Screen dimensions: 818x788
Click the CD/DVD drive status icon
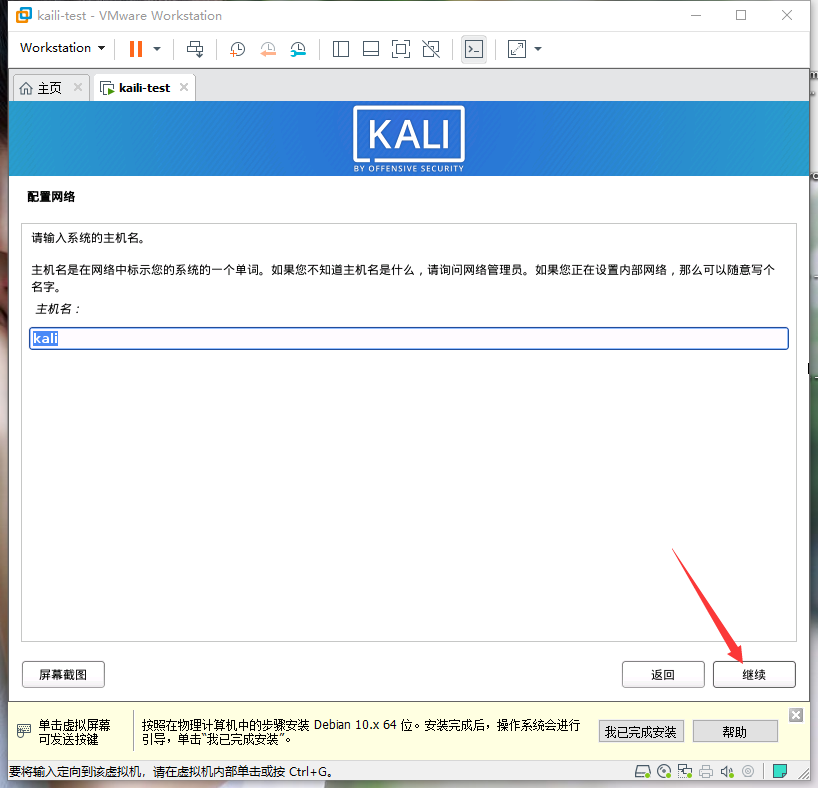[664, 771]
